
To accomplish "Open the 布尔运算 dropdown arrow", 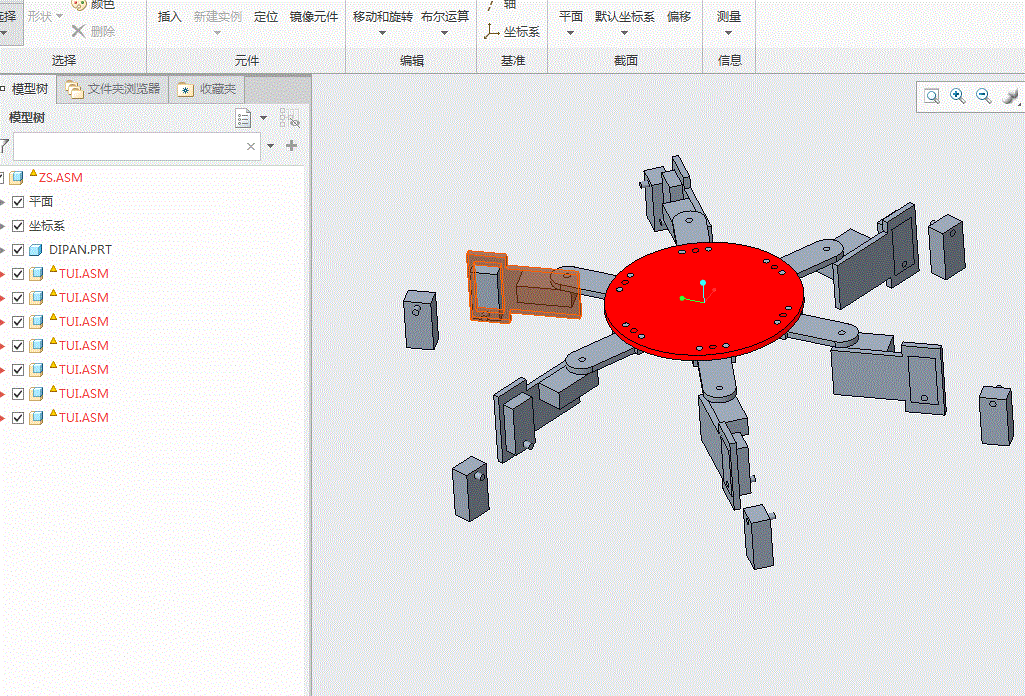I will click(445, 33).
